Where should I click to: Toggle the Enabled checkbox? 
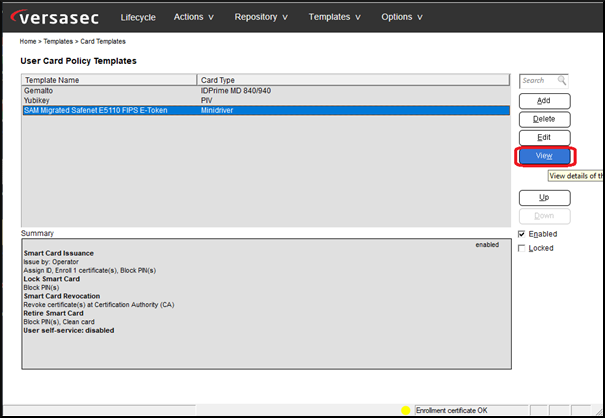click(522, 234)
